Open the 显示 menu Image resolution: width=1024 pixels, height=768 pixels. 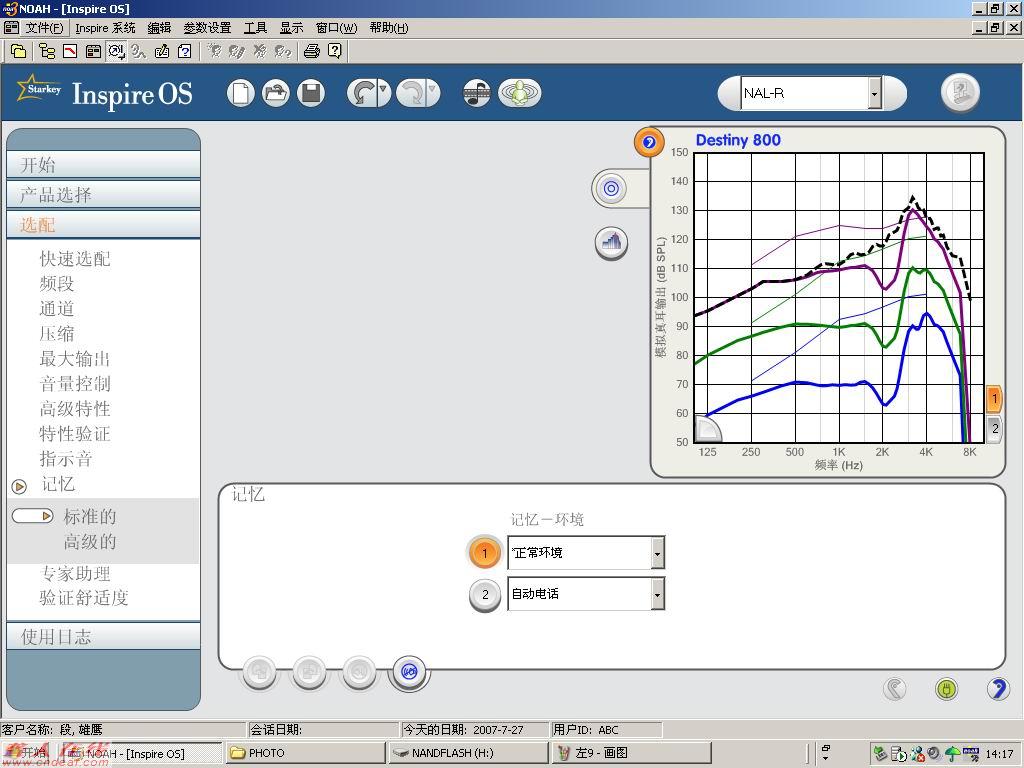291,28
